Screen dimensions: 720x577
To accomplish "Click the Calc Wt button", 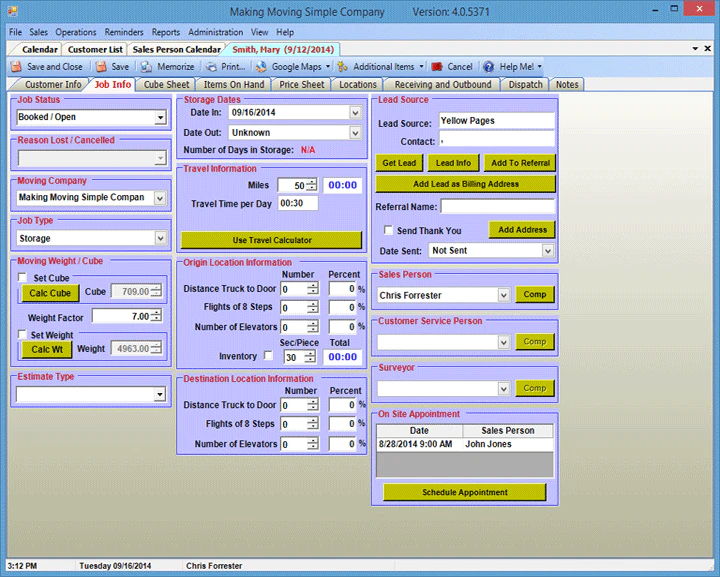I will pos(47,349).
